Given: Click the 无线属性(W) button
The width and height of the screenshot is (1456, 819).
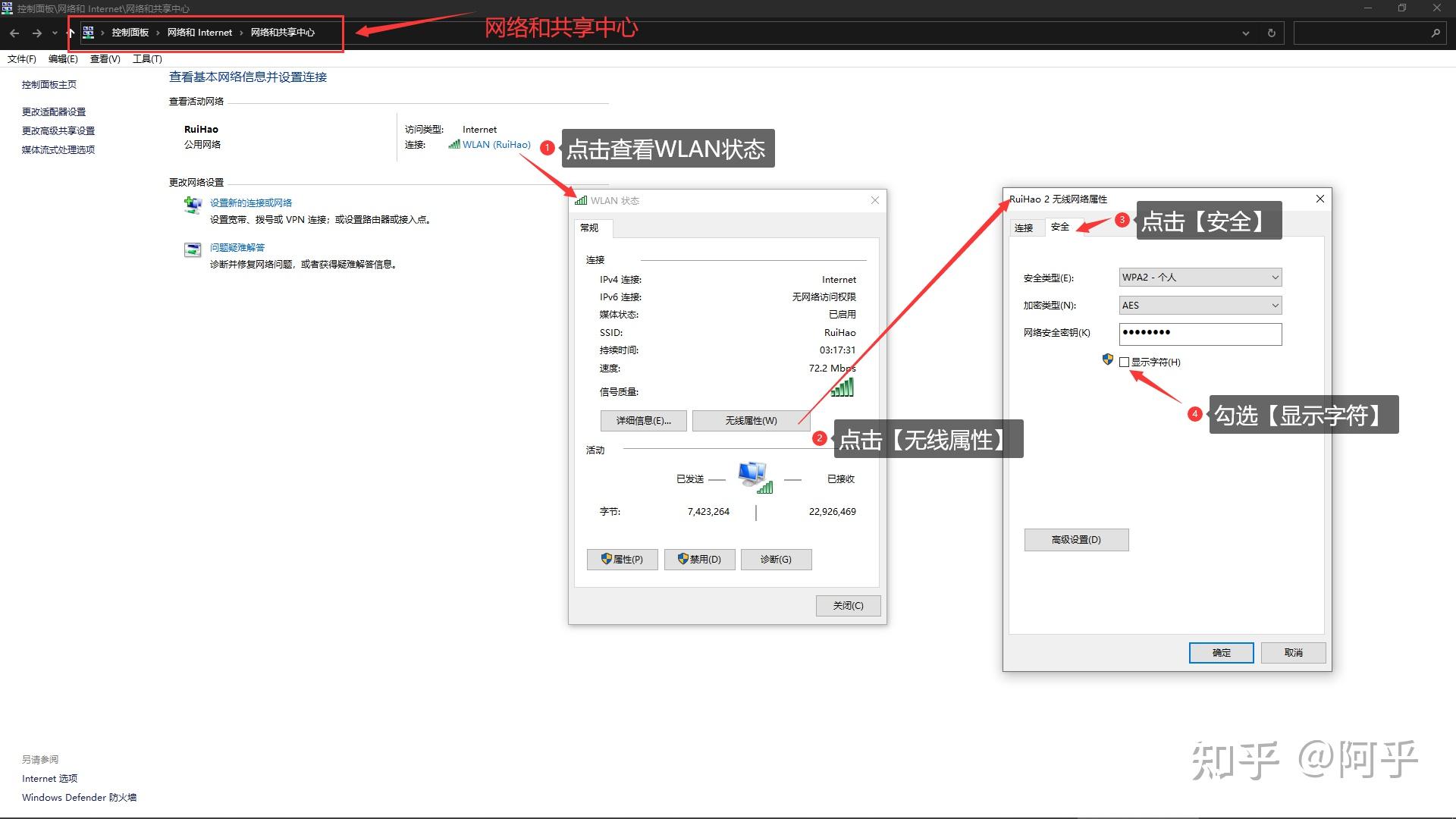Looking at the screenshot, I should [751, 421].
